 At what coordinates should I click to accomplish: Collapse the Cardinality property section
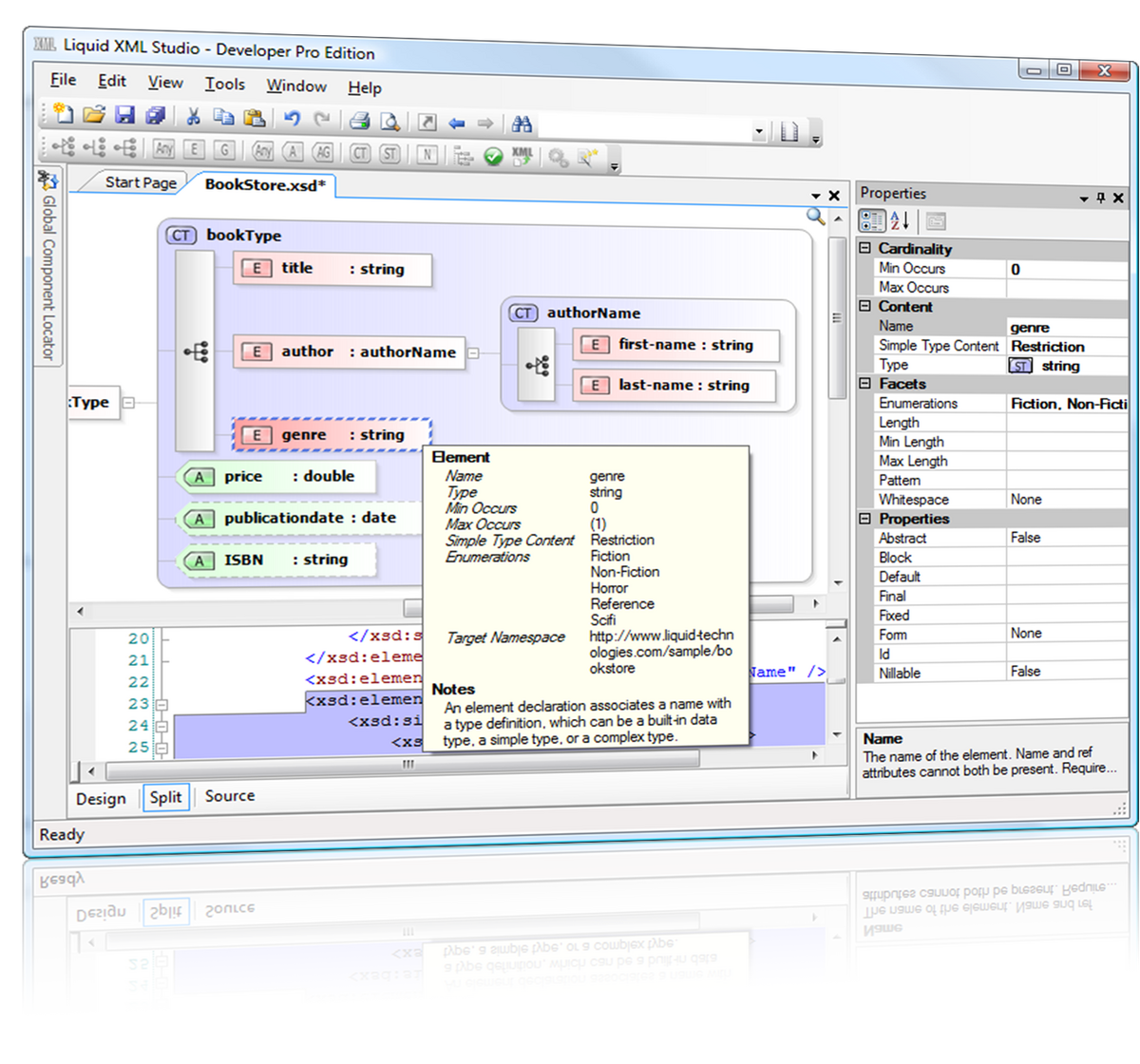[x=864, y=248]
